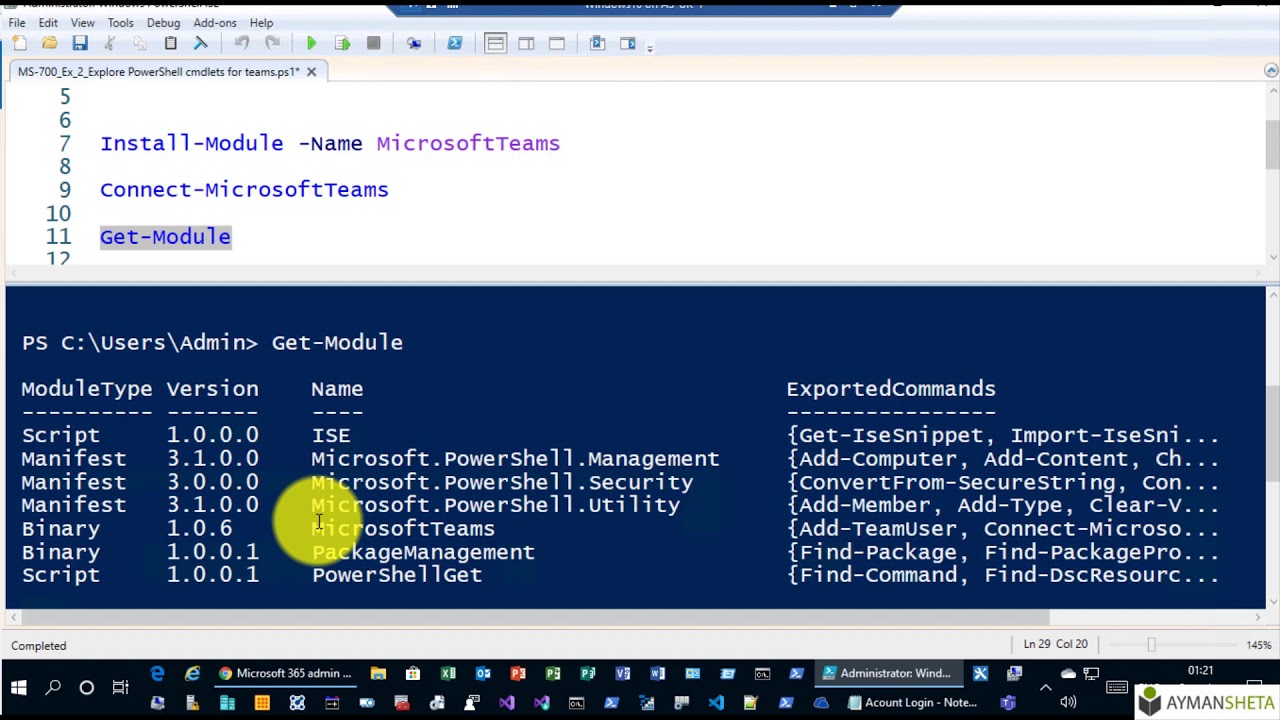Click the Run Selection icon
The height and width of the screenshot is (720, 1280).
[343, 43]
